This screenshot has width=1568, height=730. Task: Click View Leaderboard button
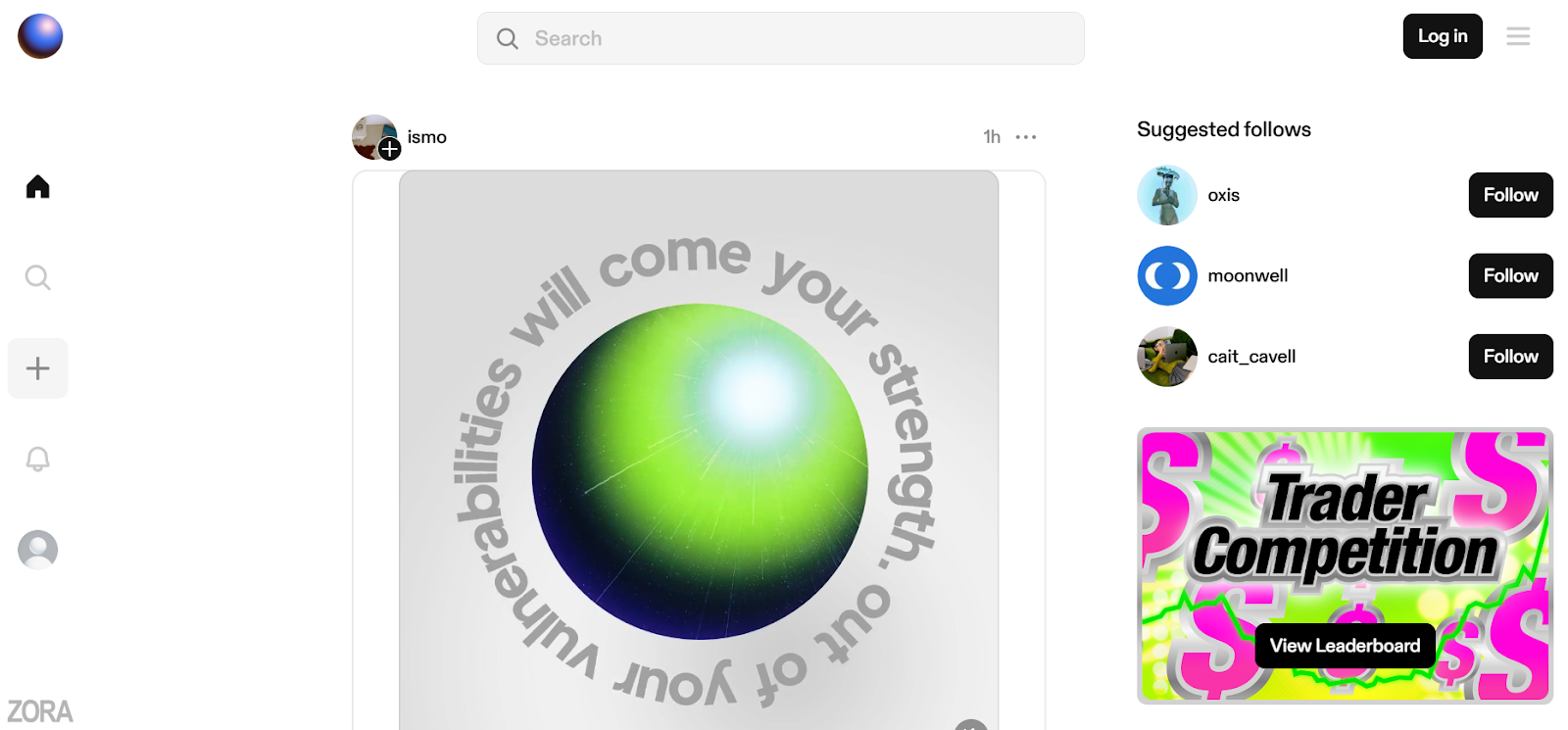tap(1345, 646)
